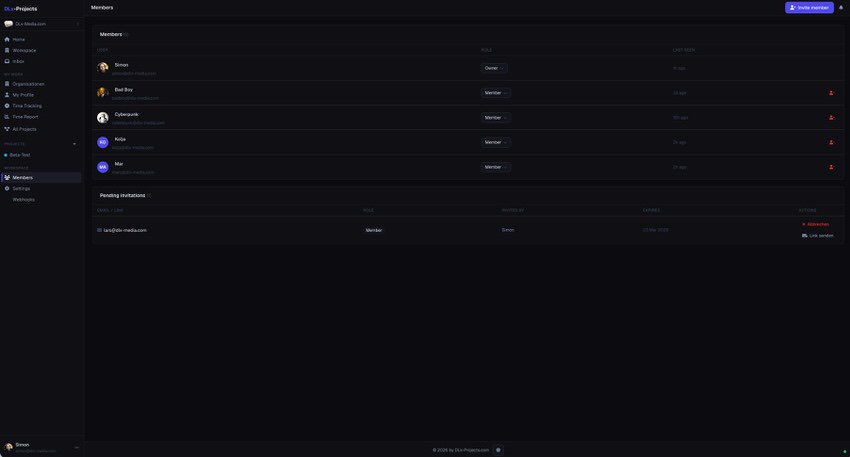Click the remove member icon for Mar
The height and width of the screenshot is (457, 850).
[x=831, y=167]
